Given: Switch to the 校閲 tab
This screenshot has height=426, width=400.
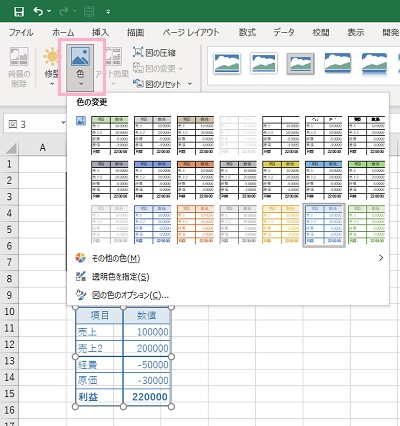Looking at the screenshot, I should click(321, 32).
